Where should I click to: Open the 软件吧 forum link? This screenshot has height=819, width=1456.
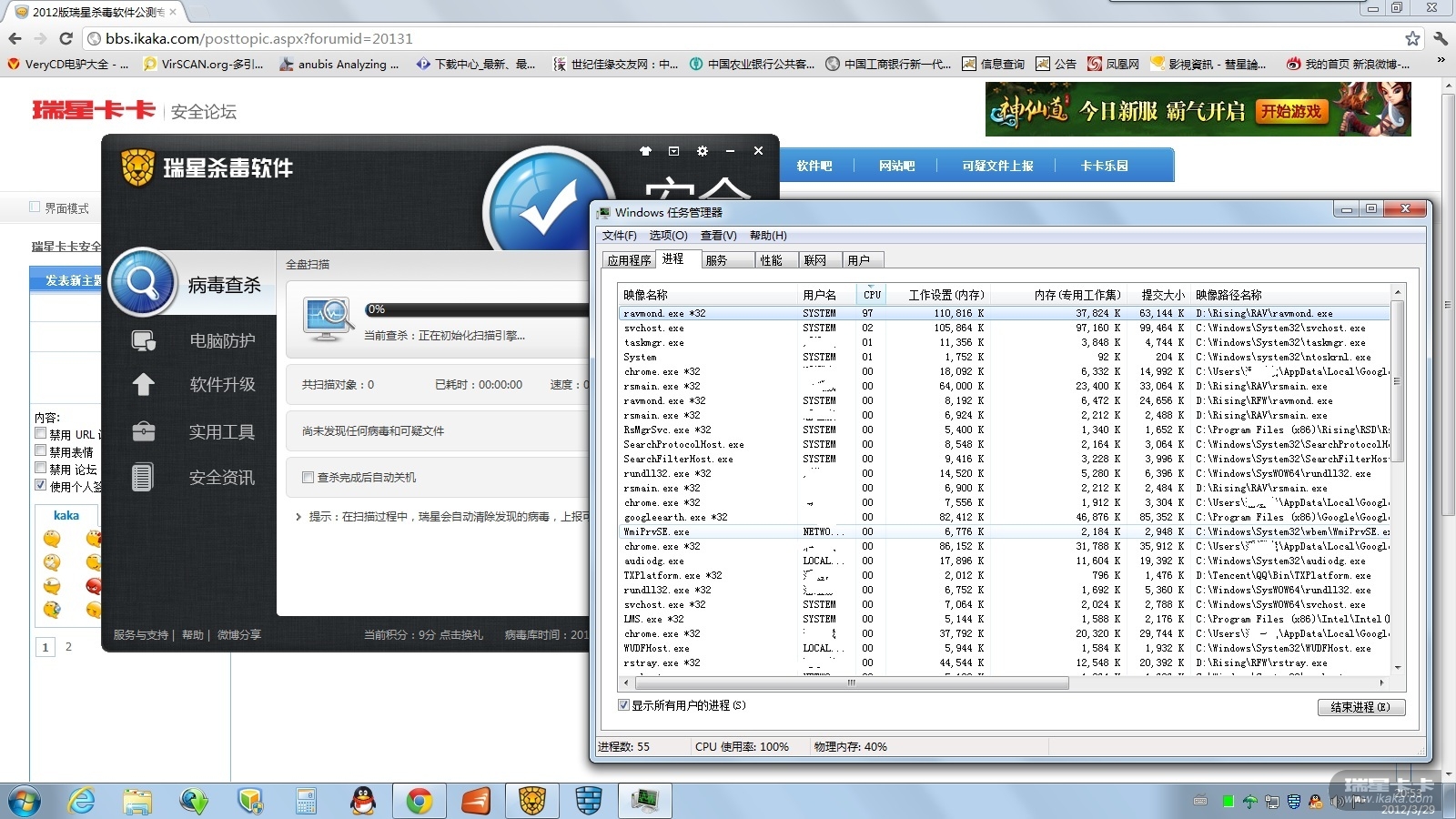coord(814,166)
